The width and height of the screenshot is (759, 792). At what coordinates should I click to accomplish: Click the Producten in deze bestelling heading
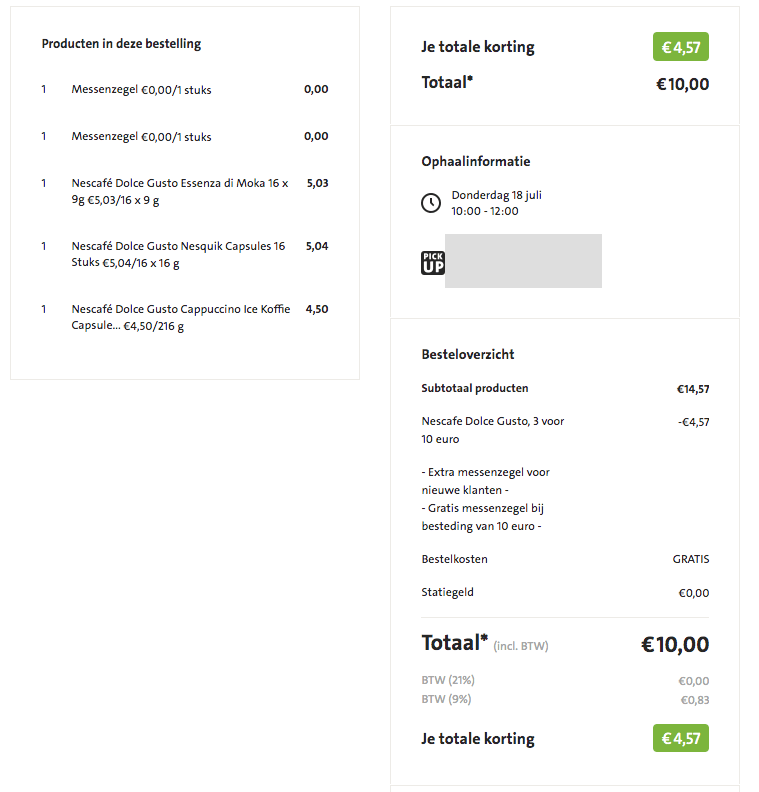coord(121,44)
